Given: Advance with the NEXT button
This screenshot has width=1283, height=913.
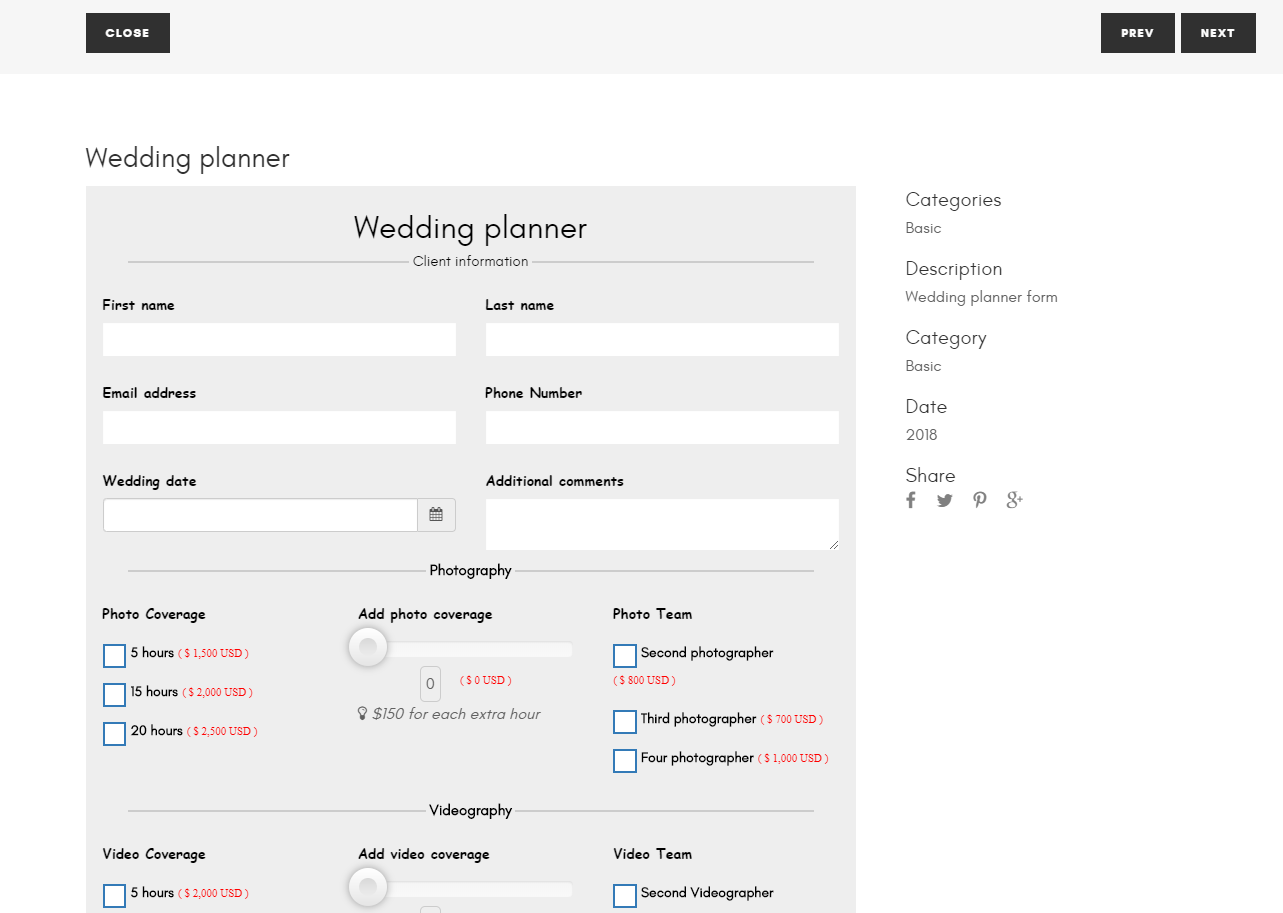Looking at the screenshot, I should (1217, 33).
